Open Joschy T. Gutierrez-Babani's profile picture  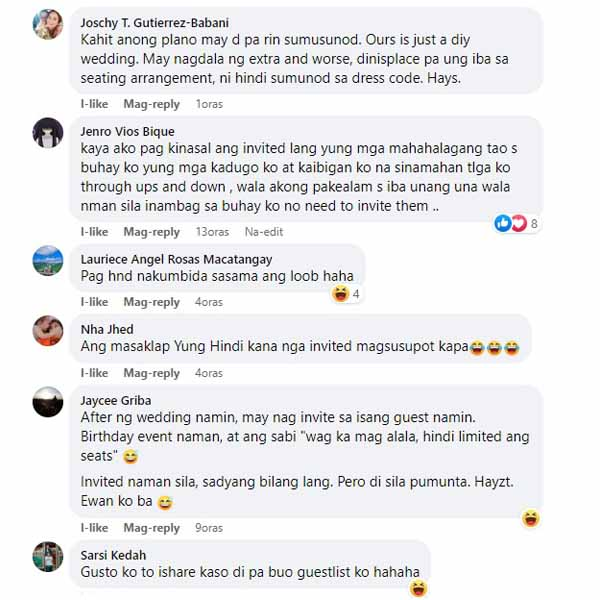point(48,24)
